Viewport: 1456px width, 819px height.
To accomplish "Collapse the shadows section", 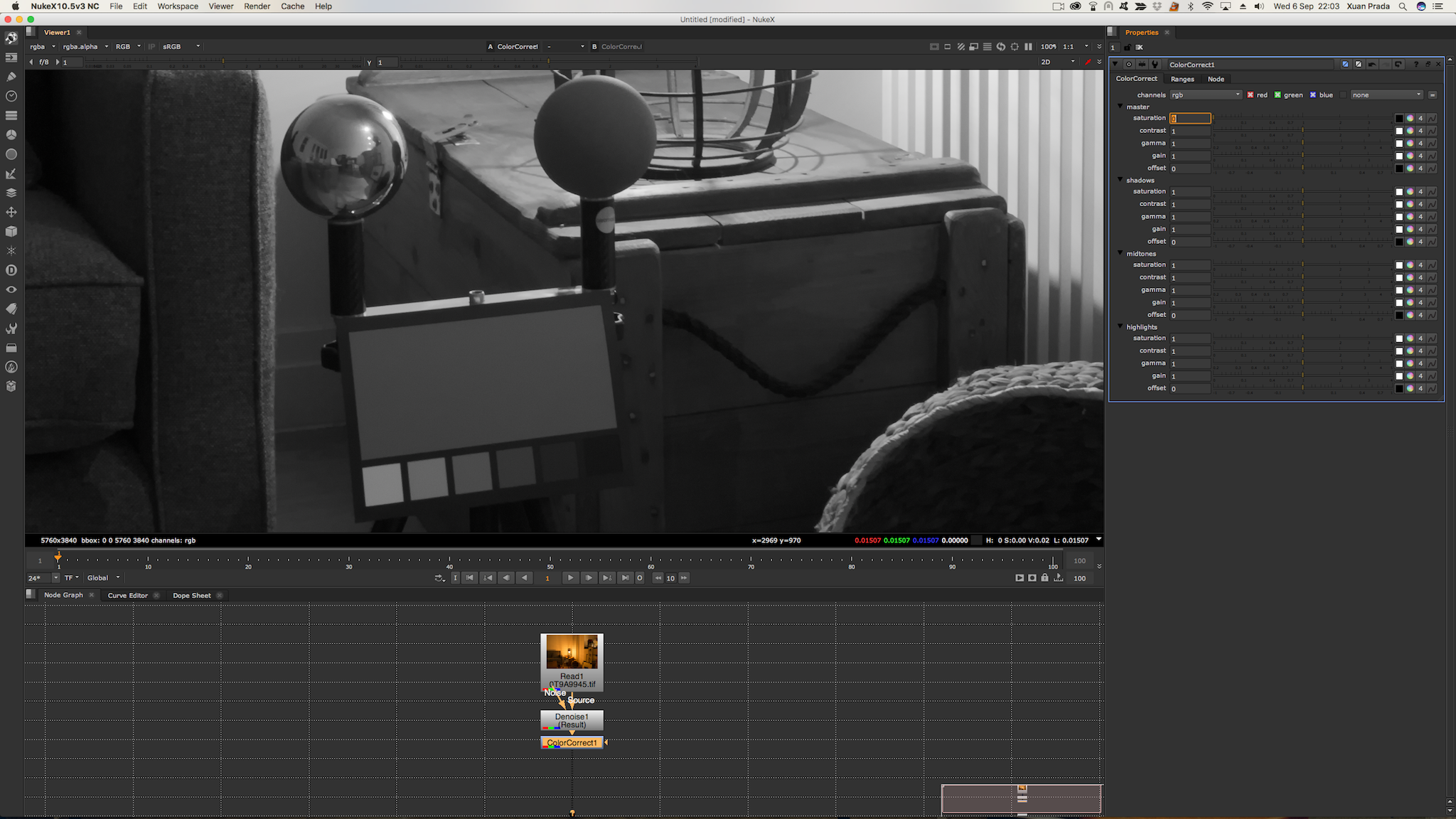I will [1120, 180].
